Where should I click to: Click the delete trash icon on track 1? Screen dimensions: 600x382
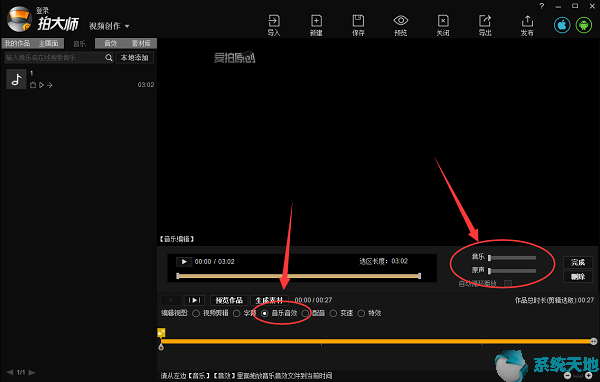coord(33,85)
